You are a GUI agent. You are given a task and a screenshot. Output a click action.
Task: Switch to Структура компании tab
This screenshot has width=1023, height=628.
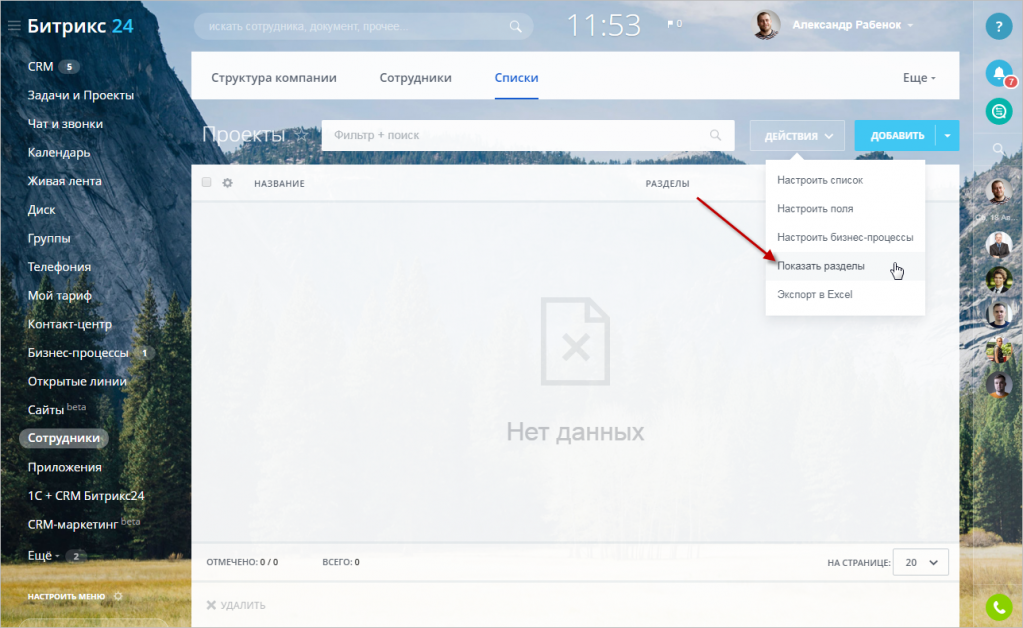[x=274, y=78]
